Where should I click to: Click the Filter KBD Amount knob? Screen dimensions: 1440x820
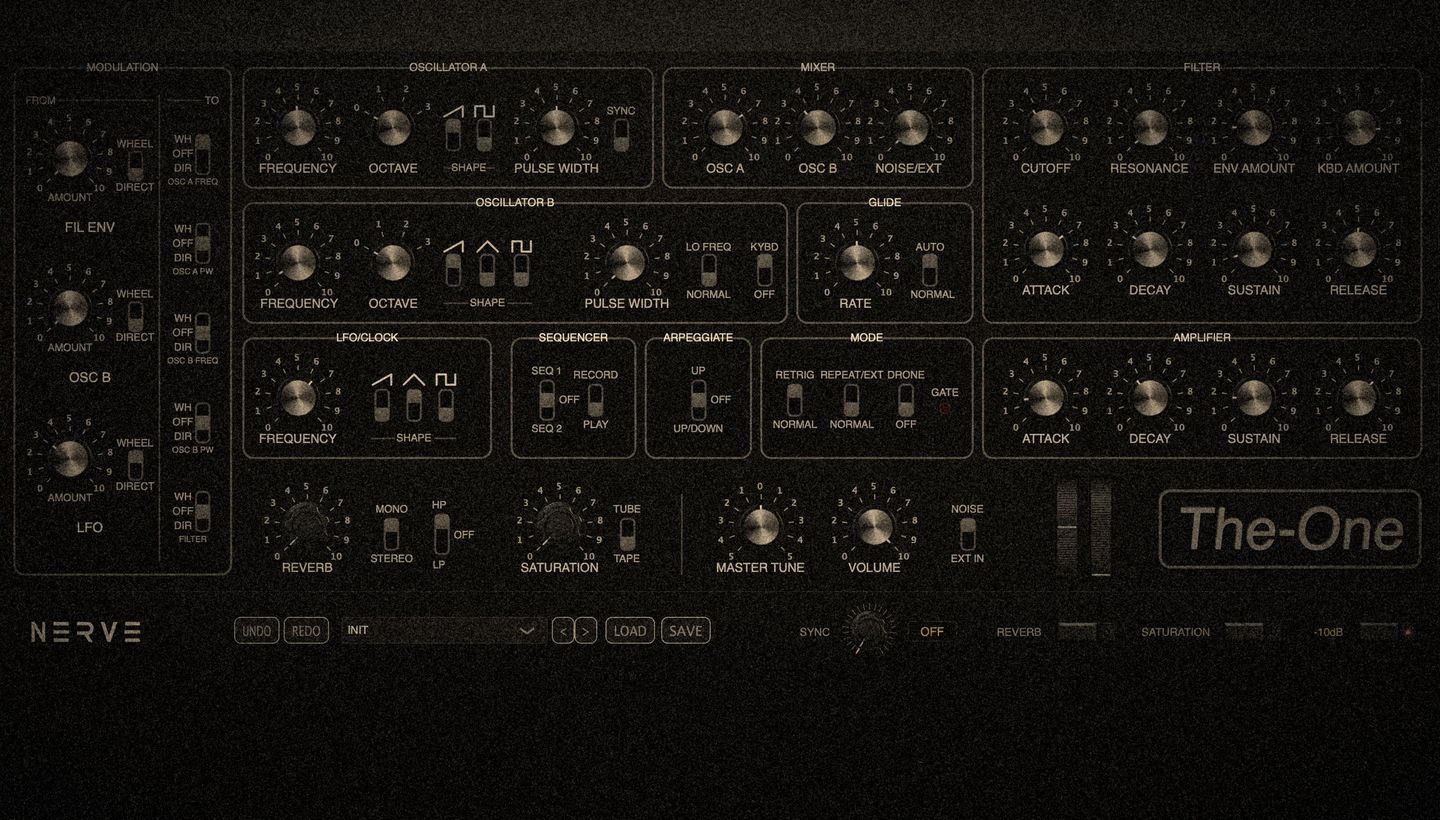1358,127
